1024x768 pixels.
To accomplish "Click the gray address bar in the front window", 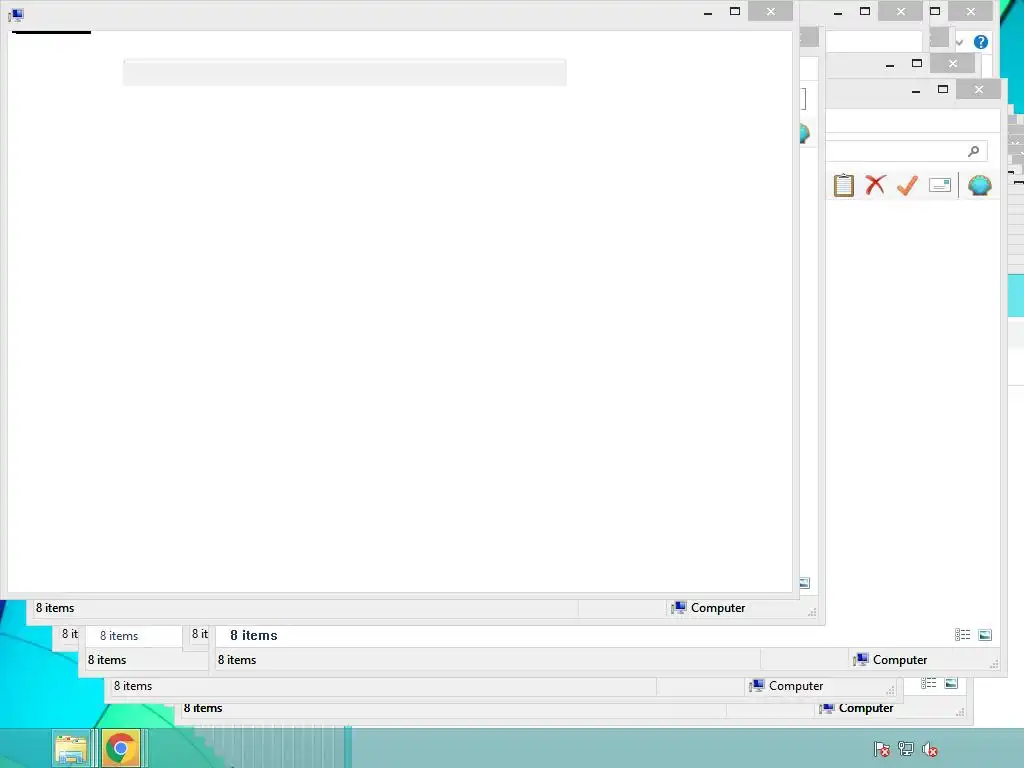I will [345, 72].
